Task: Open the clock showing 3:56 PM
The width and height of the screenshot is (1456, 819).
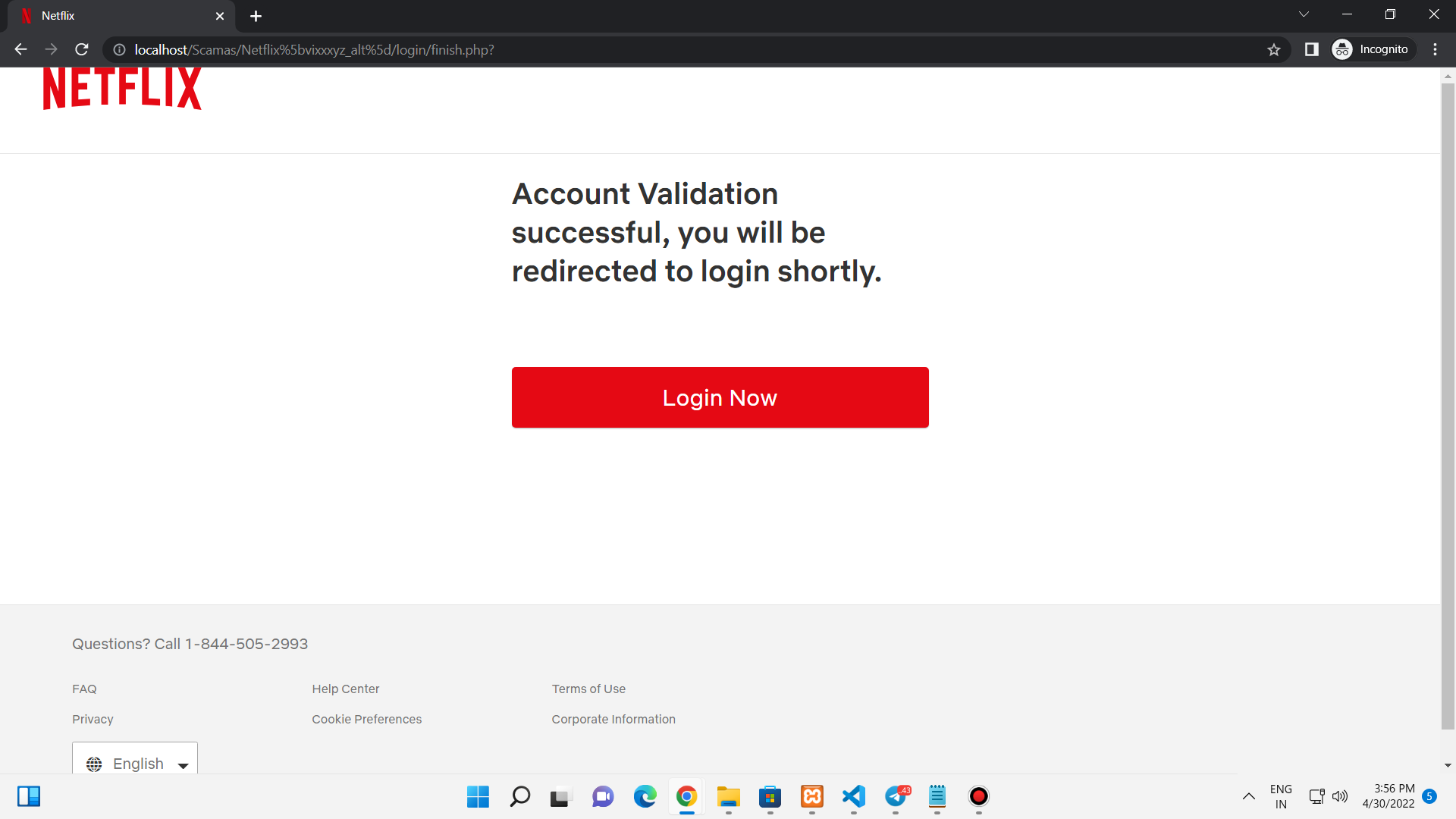Action: (x=1389, y=796)
